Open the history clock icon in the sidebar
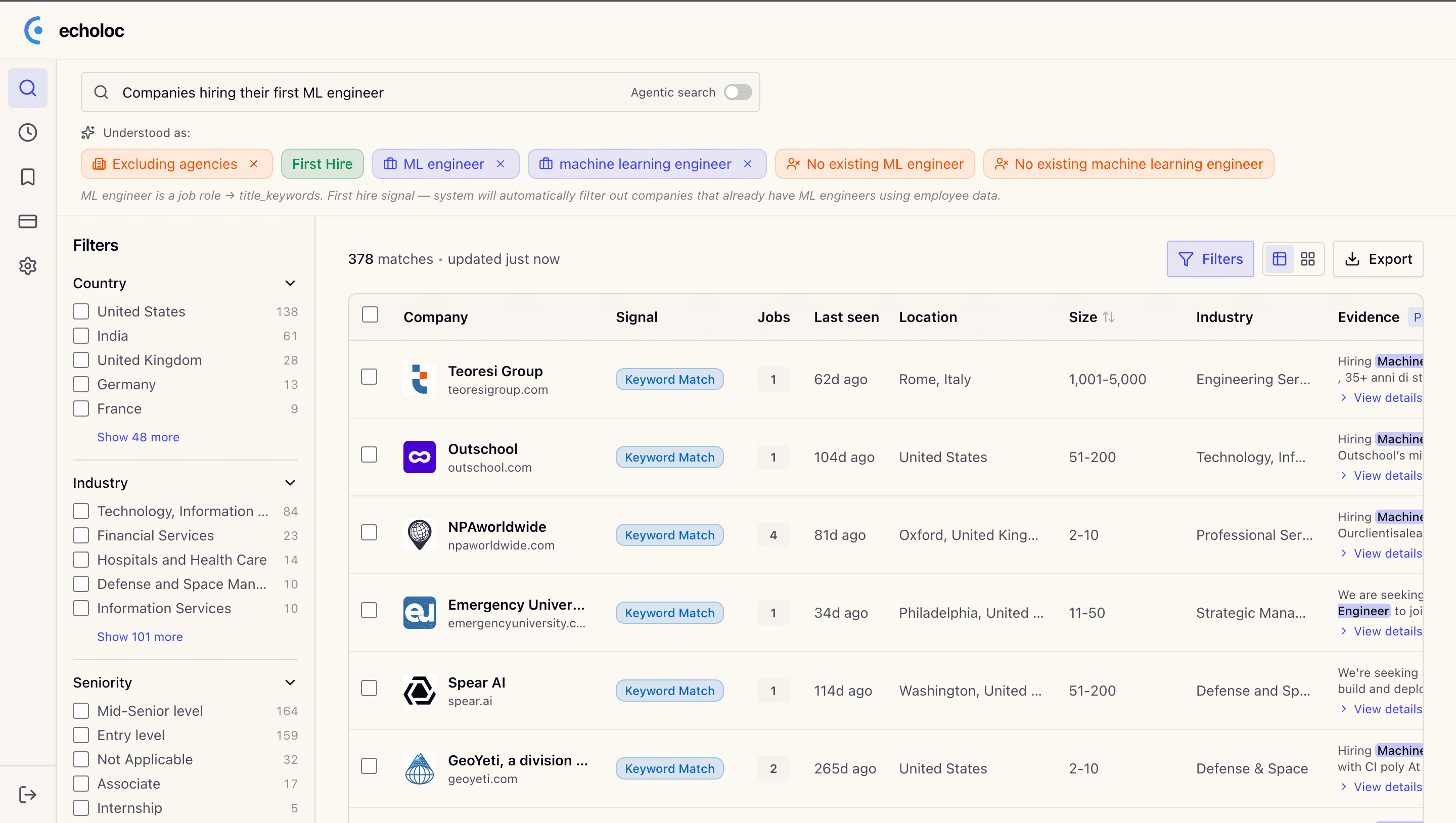Screen dimensions: 1456x823 coord(28,132)
